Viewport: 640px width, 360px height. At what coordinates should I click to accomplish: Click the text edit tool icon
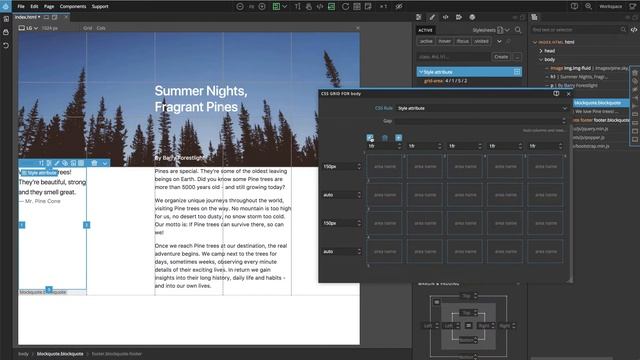tap(298, 7)
